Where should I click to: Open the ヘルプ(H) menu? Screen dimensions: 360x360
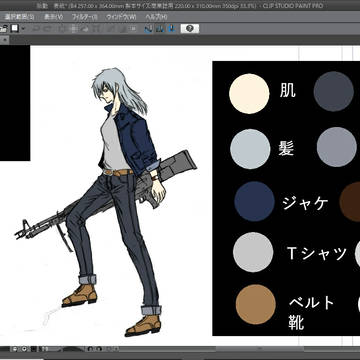(156, 17)
